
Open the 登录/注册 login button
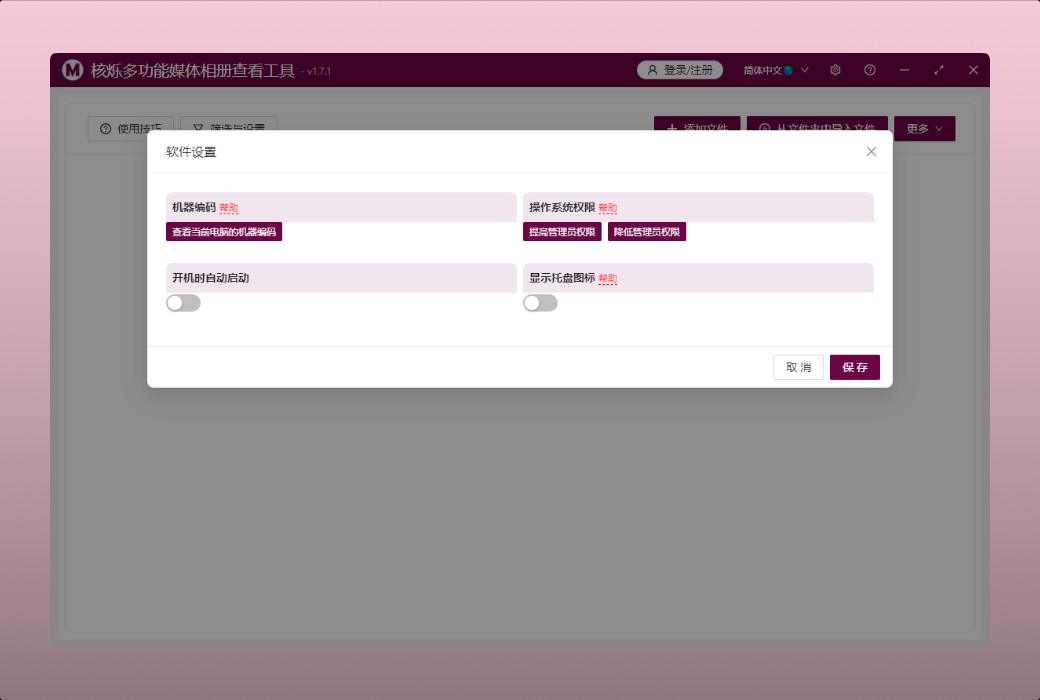click(680, 70)
